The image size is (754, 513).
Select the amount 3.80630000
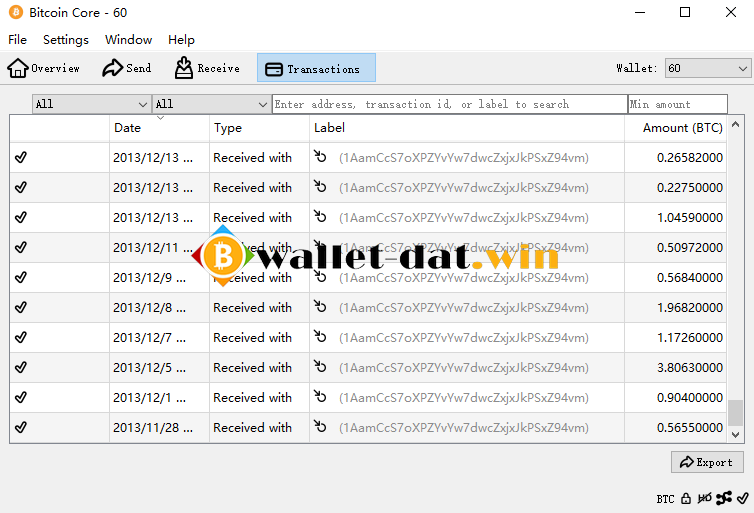click(690, 368)
